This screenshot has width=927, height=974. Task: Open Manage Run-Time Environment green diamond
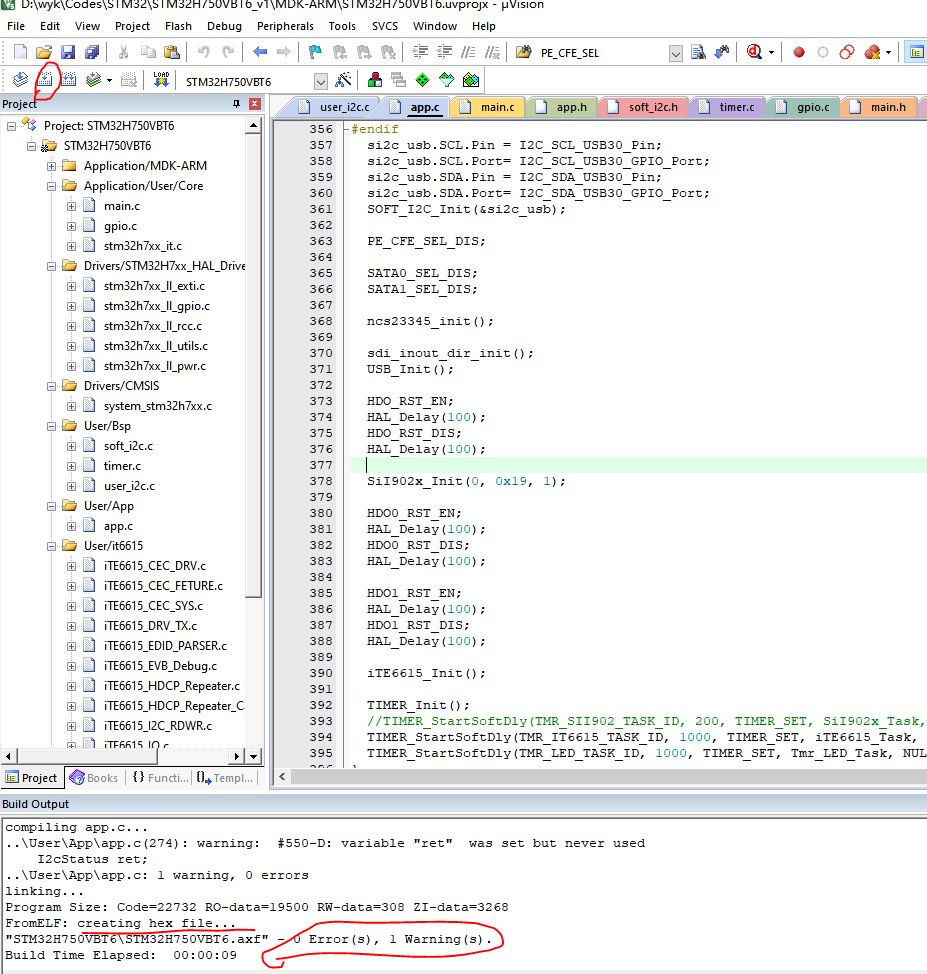[422, 80]
